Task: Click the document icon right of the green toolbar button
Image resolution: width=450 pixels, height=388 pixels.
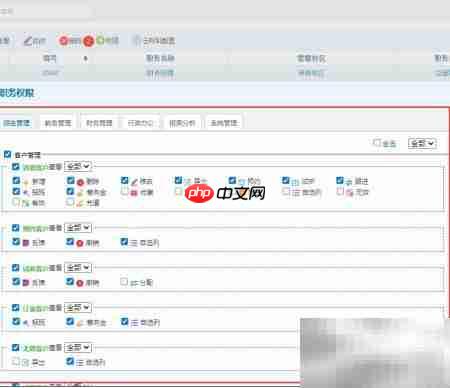Action: (x=137, y=40)
